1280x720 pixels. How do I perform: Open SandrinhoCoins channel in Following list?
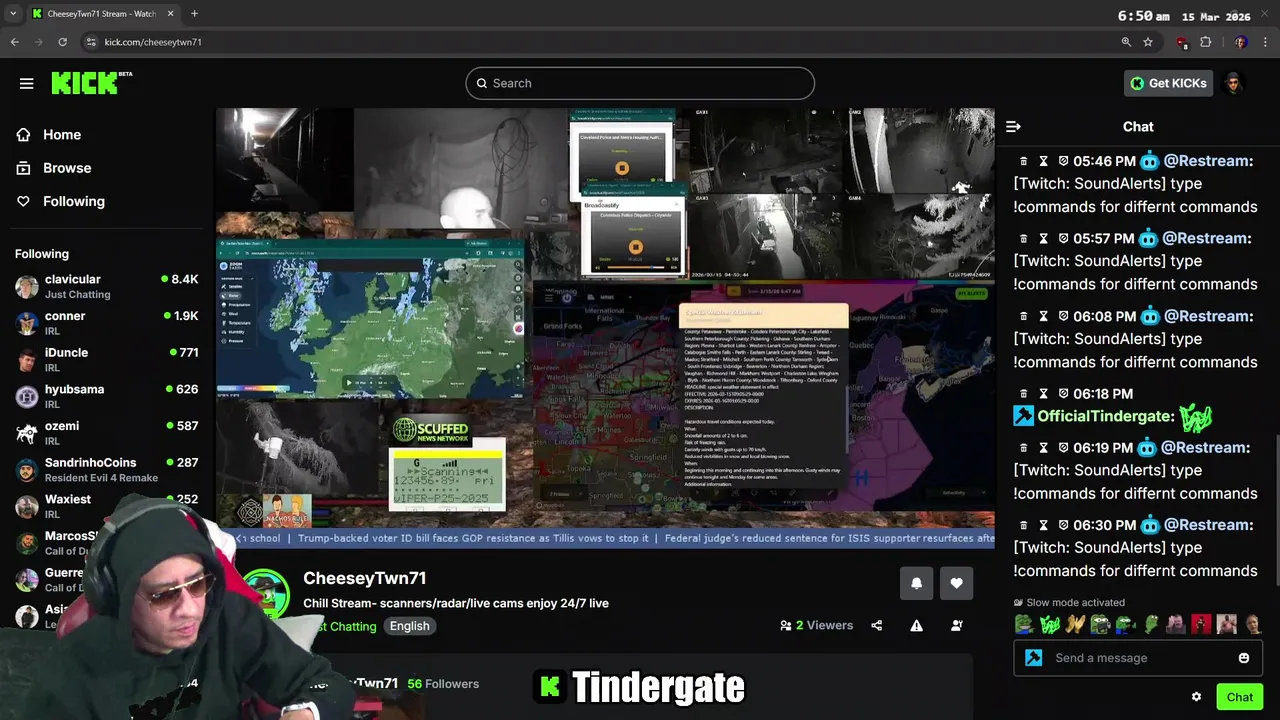click(x=107, y=470)
